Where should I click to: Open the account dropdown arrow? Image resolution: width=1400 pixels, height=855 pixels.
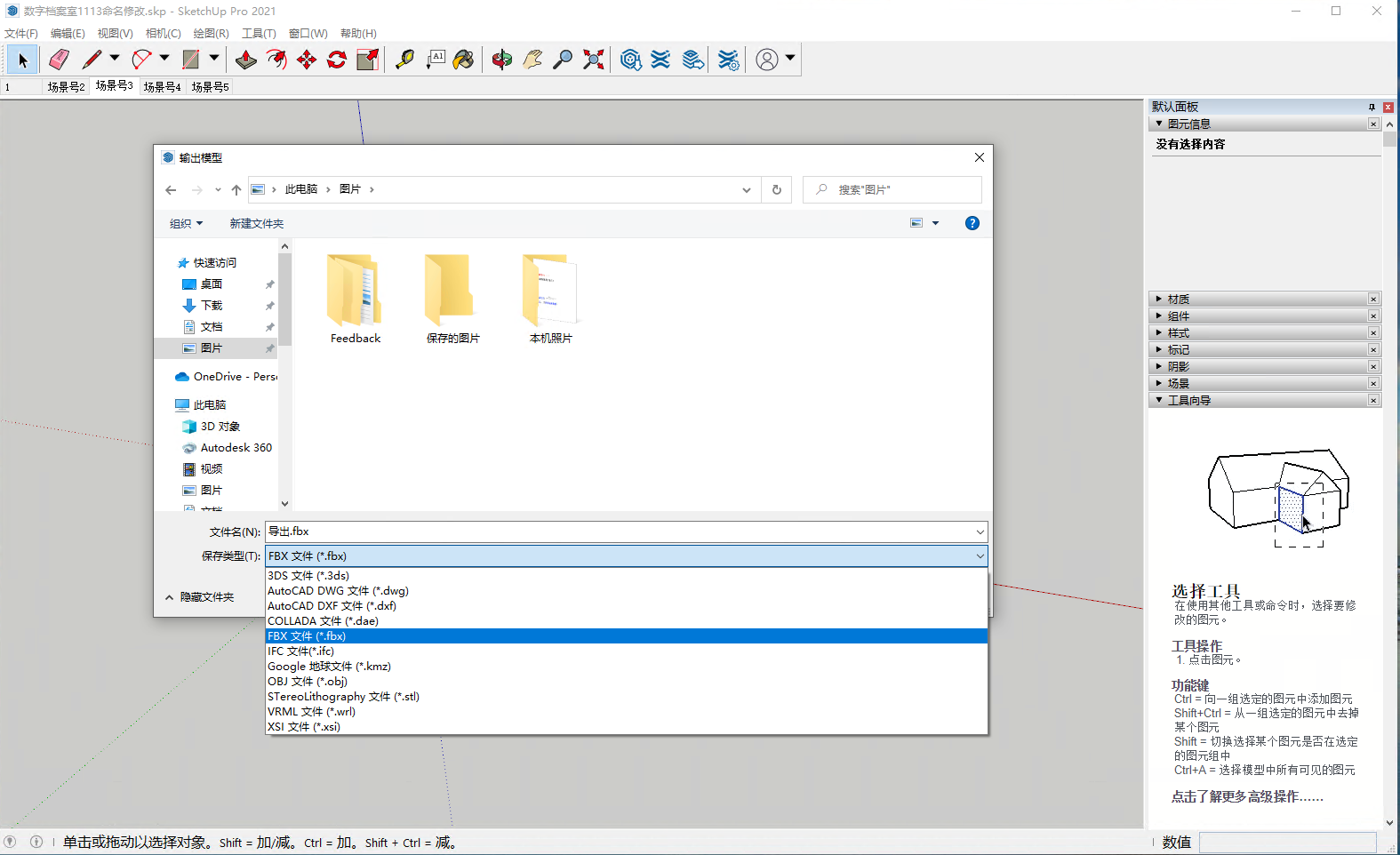(x=790, y=59)
